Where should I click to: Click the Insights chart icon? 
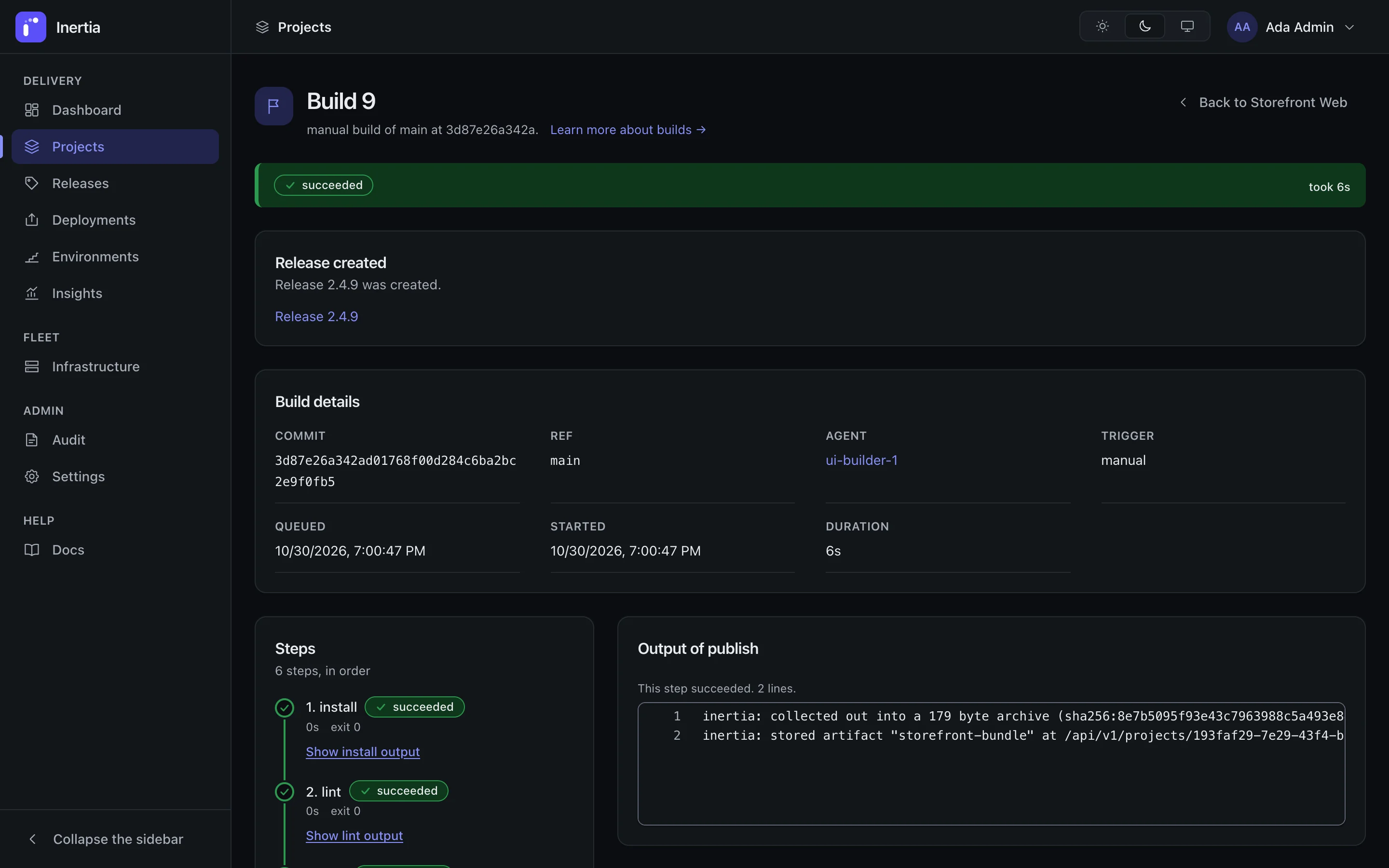point(31,293)
